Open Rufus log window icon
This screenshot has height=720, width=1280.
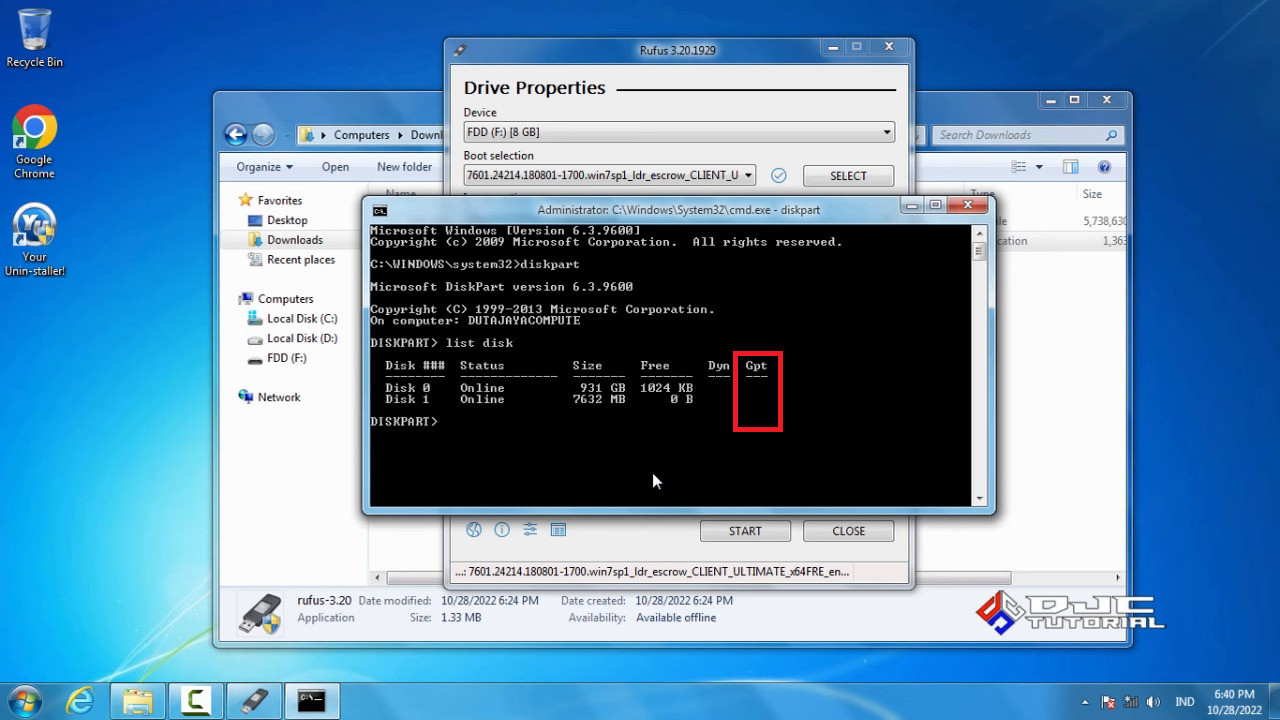558,530
